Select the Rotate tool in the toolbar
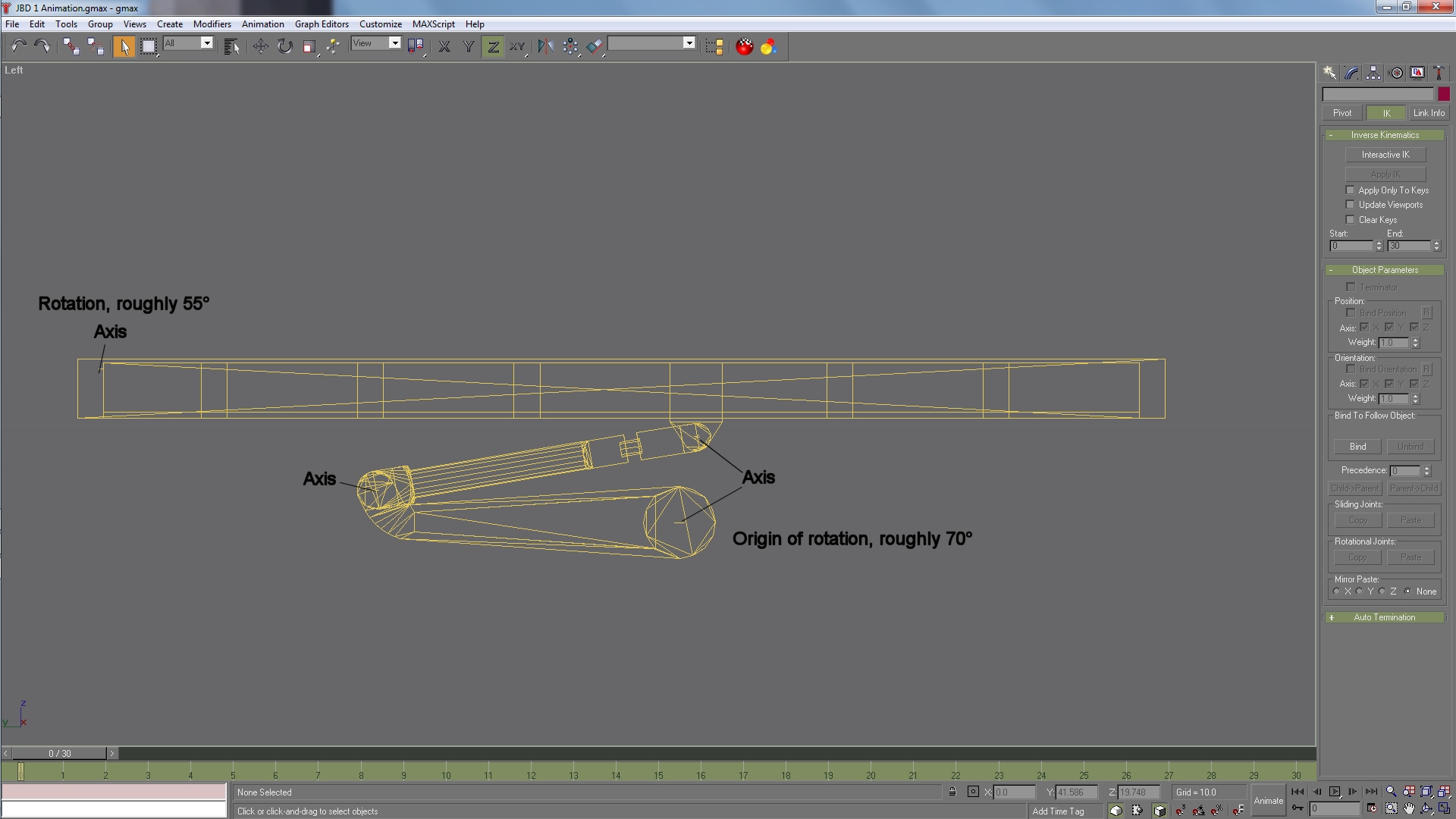 point(284,47)
